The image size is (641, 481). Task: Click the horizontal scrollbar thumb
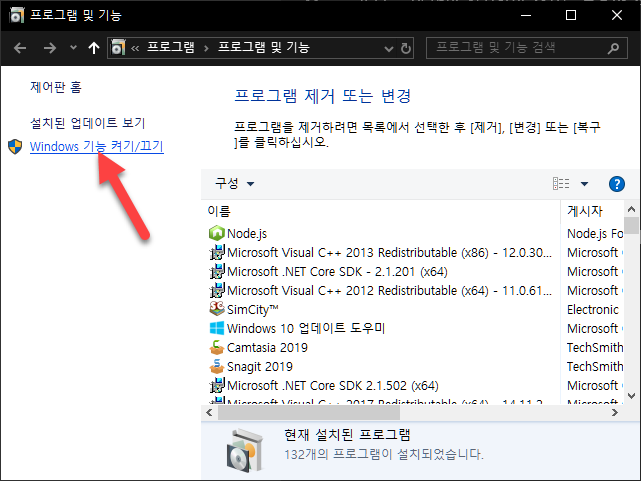(x=309, y=413)
